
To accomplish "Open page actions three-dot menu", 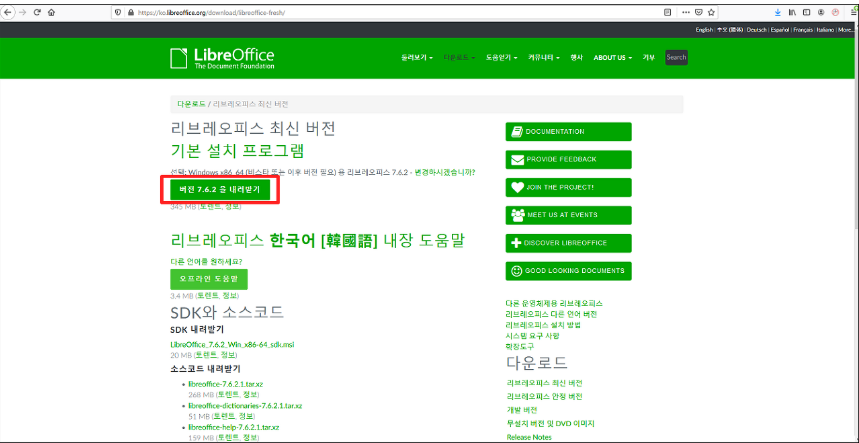I will pyautogui.click(x=686, y=12).
